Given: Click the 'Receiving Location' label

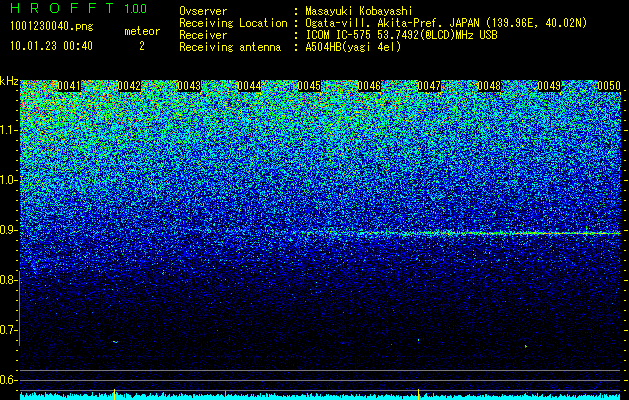Looking at the screenshot, I should tap(233, 23).
